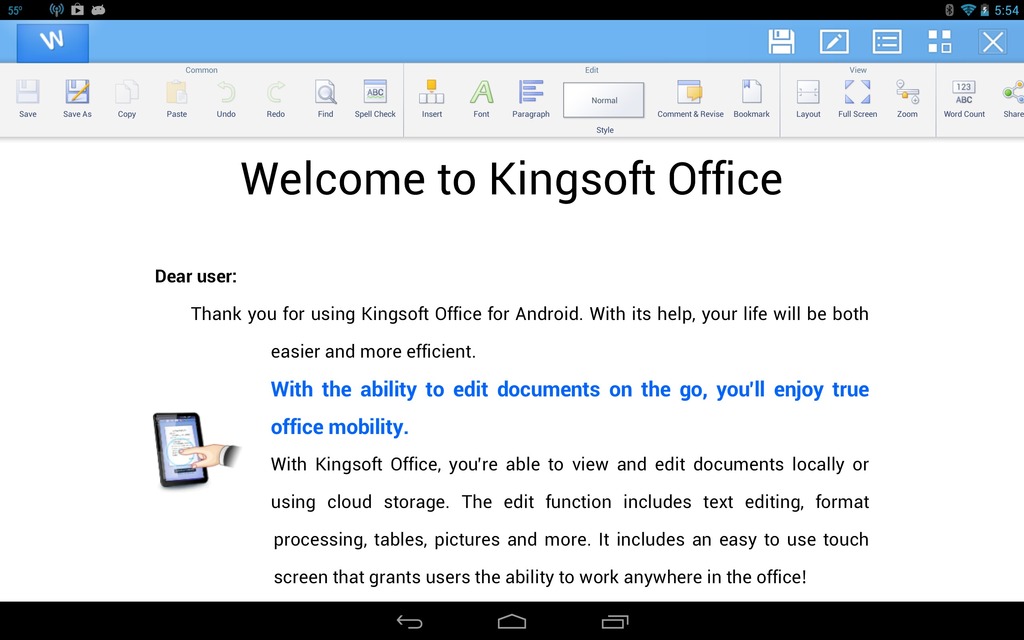Viewport: 1024px width, 640px height.
Task: Tap the 'Dear user:' line
Action: pyautogui.click(x=196, y=277)
